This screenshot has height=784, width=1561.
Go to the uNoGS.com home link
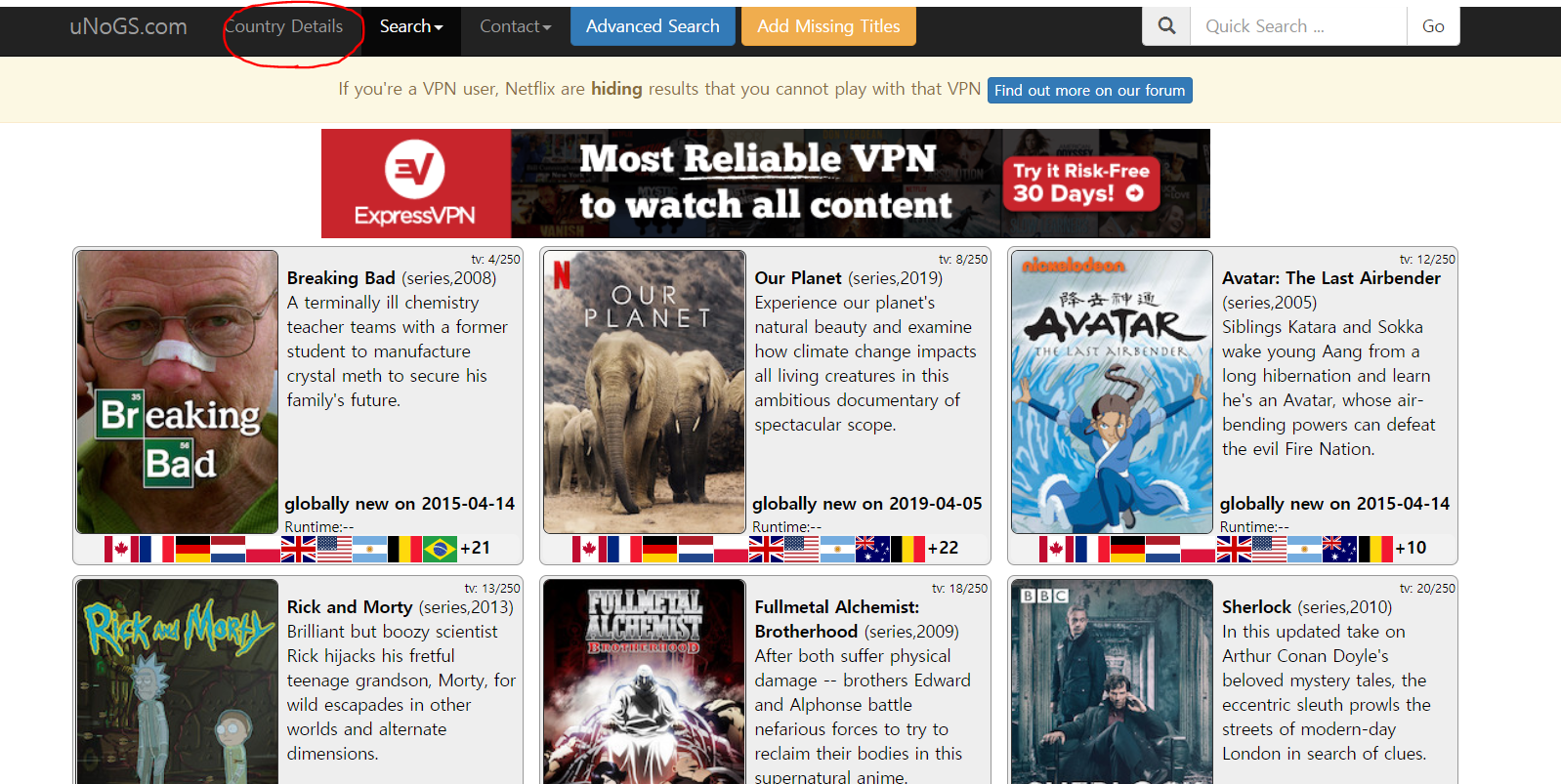[128, 26]
